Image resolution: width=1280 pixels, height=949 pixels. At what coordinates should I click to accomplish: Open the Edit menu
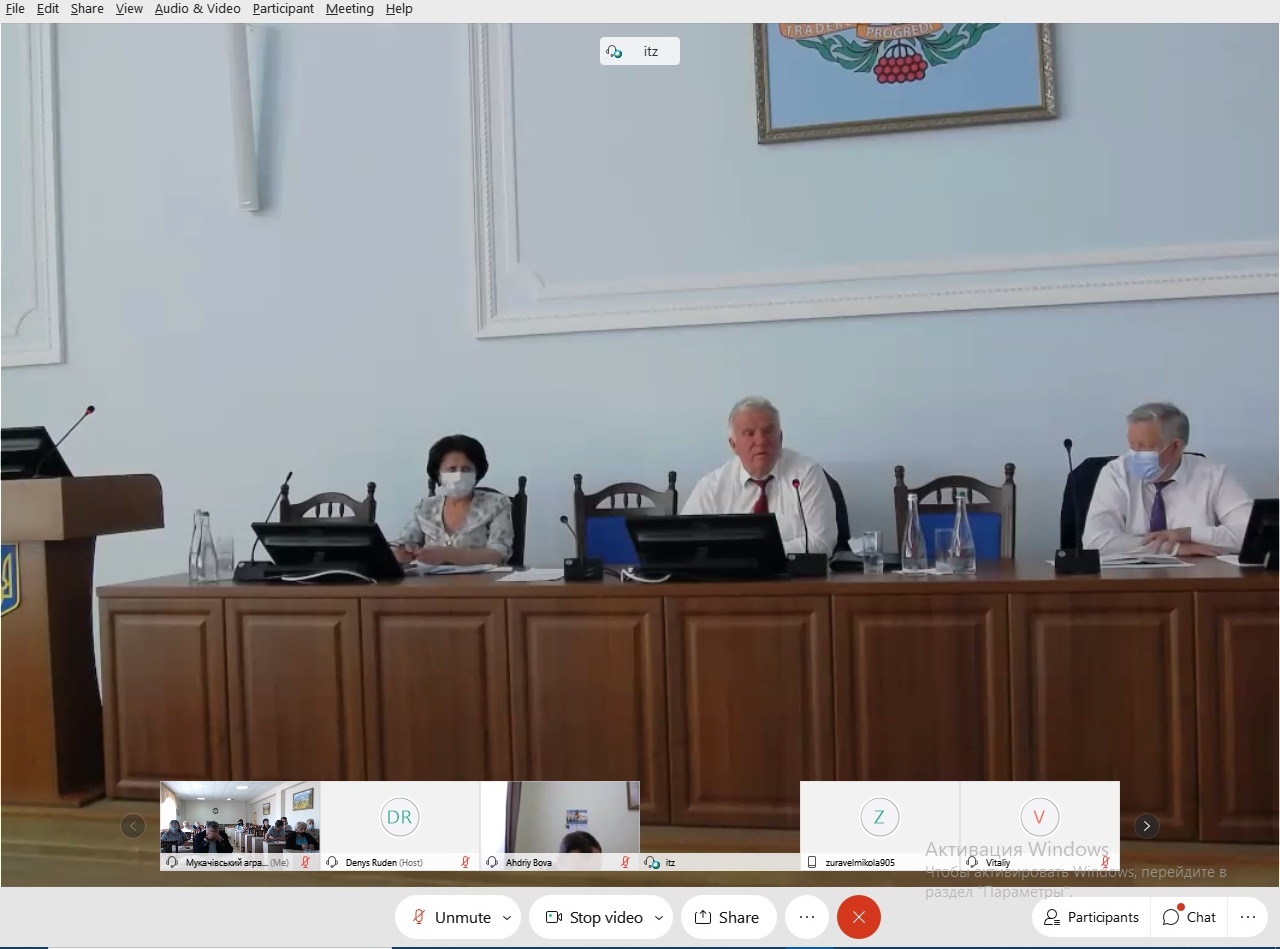(47, 8)
